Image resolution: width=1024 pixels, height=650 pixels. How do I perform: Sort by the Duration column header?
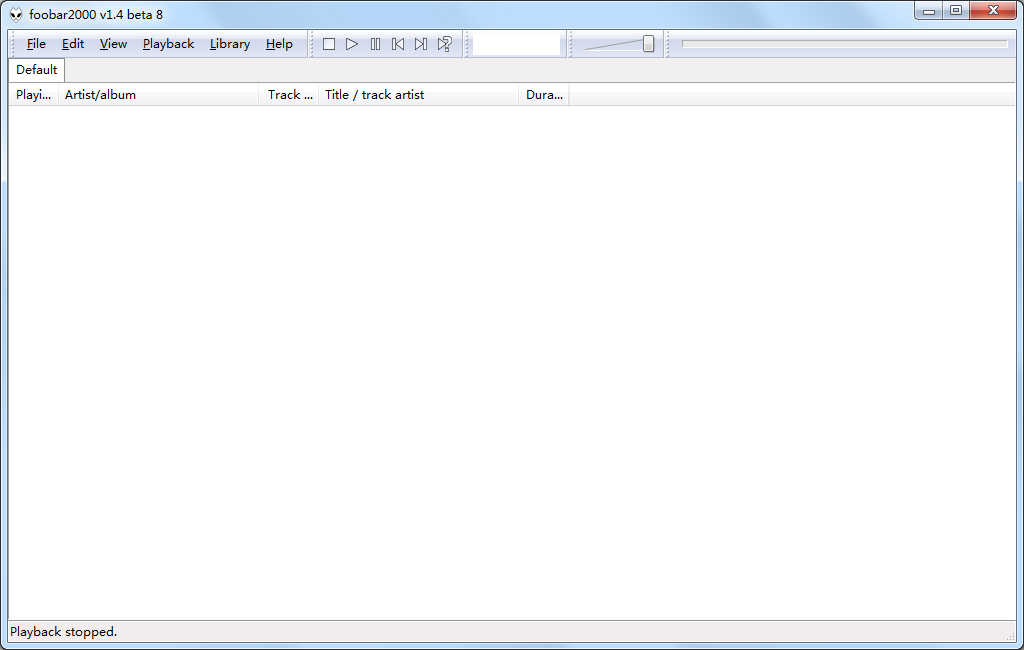tap(544, 95)
